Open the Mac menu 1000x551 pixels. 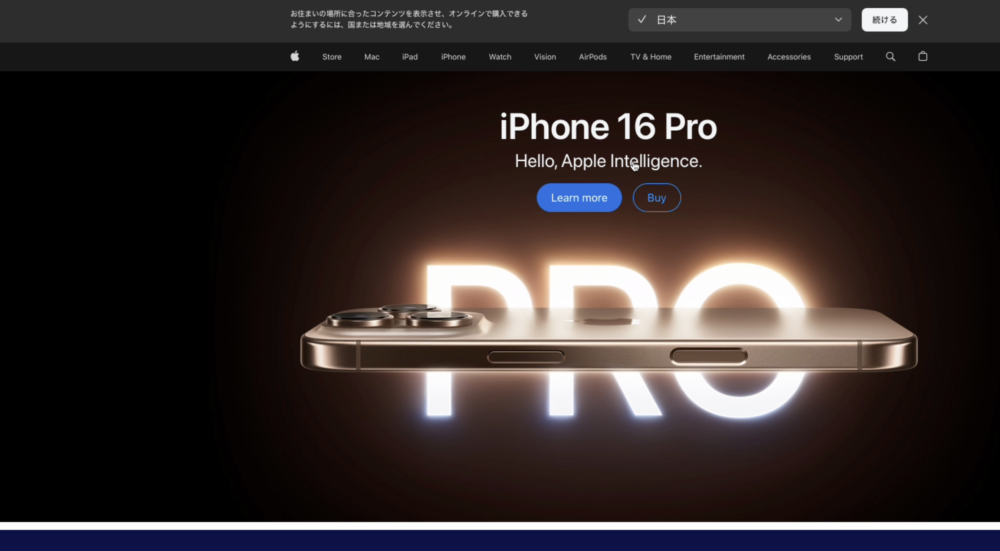click(371, 57)
